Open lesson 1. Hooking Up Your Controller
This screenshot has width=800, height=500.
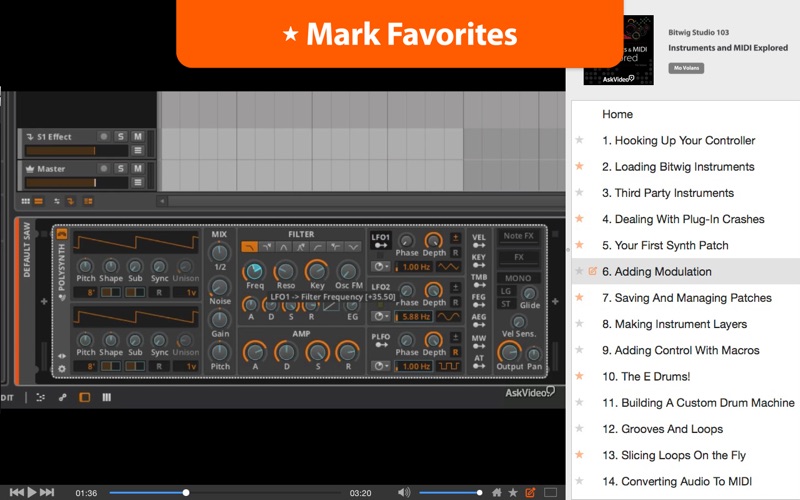[678, 140]
